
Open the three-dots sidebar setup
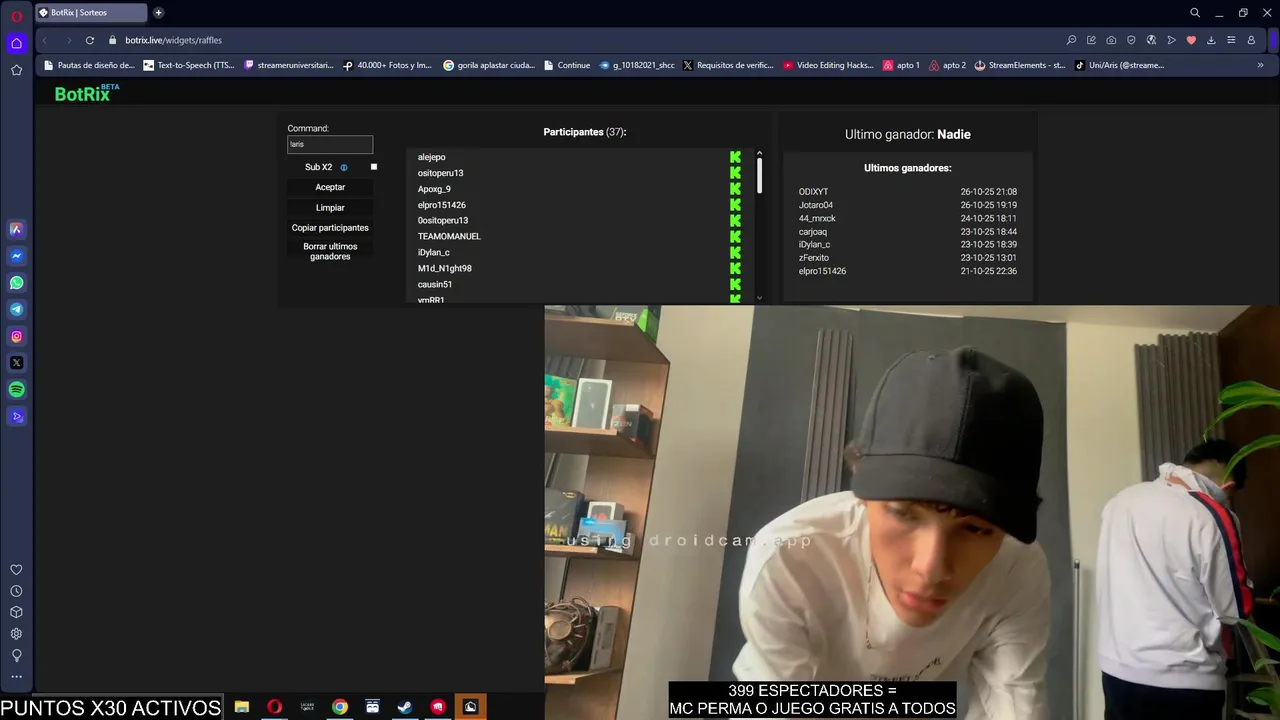click(x=16, y=677)
